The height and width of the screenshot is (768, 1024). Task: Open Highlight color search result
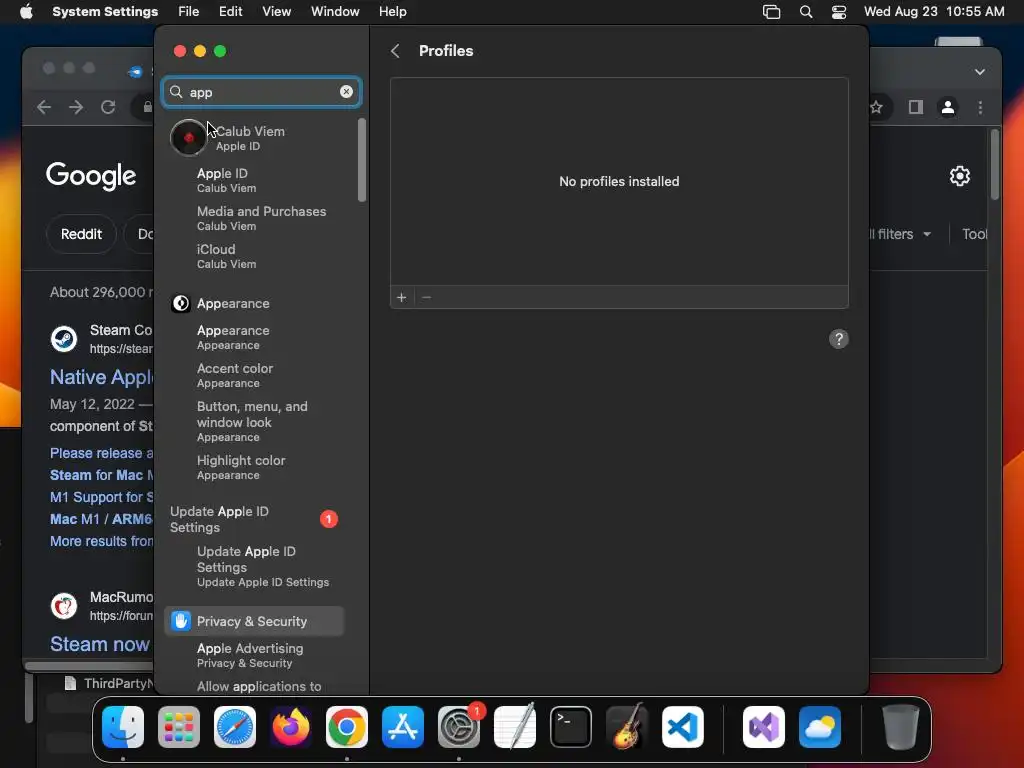tap(241, 467)
